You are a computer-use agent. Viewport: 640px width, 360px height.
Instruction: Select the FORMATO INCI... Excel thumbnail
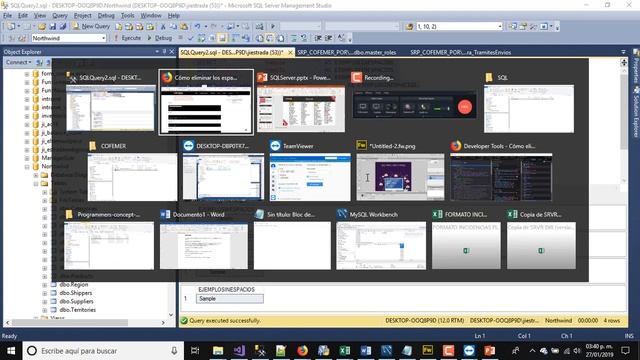[x=466, y=239]
